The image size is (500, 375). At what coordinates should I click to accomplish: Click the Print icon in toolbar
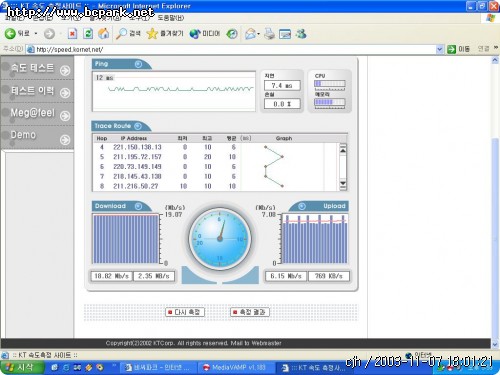pos(269,34)
